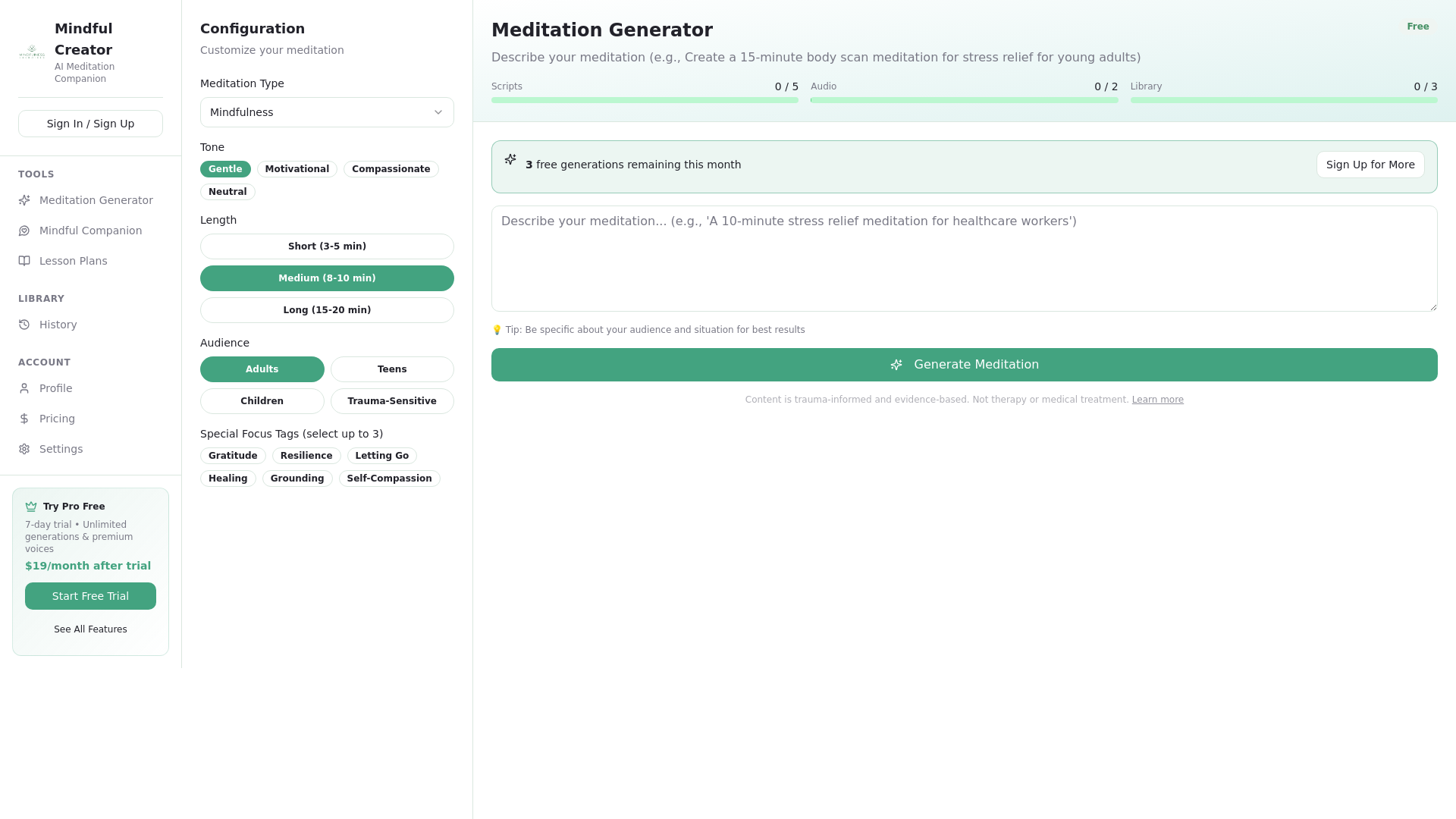Click the Generate Meditation button
The width and height of the screenshot is (1456, 819).
[964, 365]
